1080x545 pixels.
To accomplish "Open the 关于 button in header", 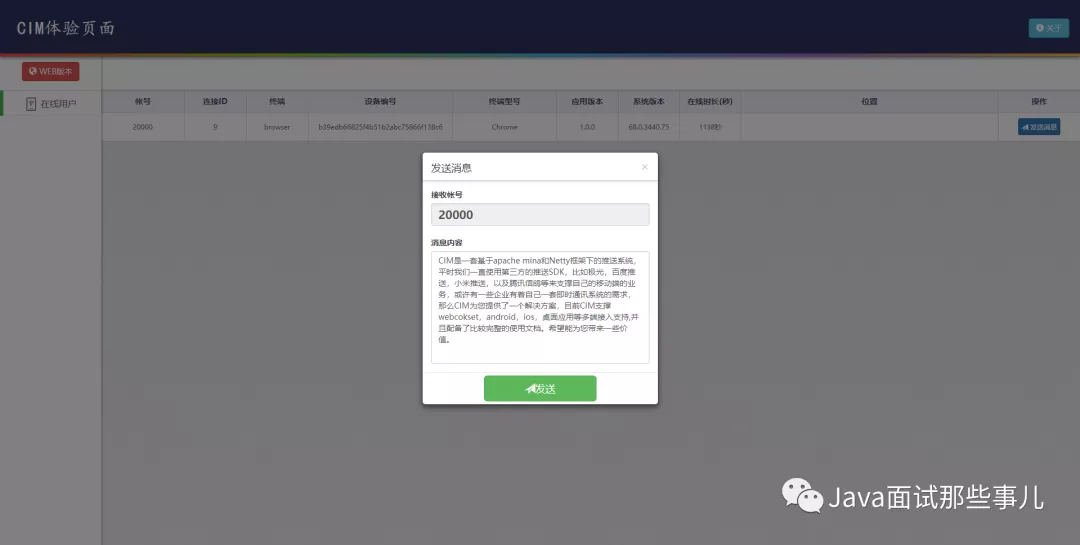I will point(1048,28).
